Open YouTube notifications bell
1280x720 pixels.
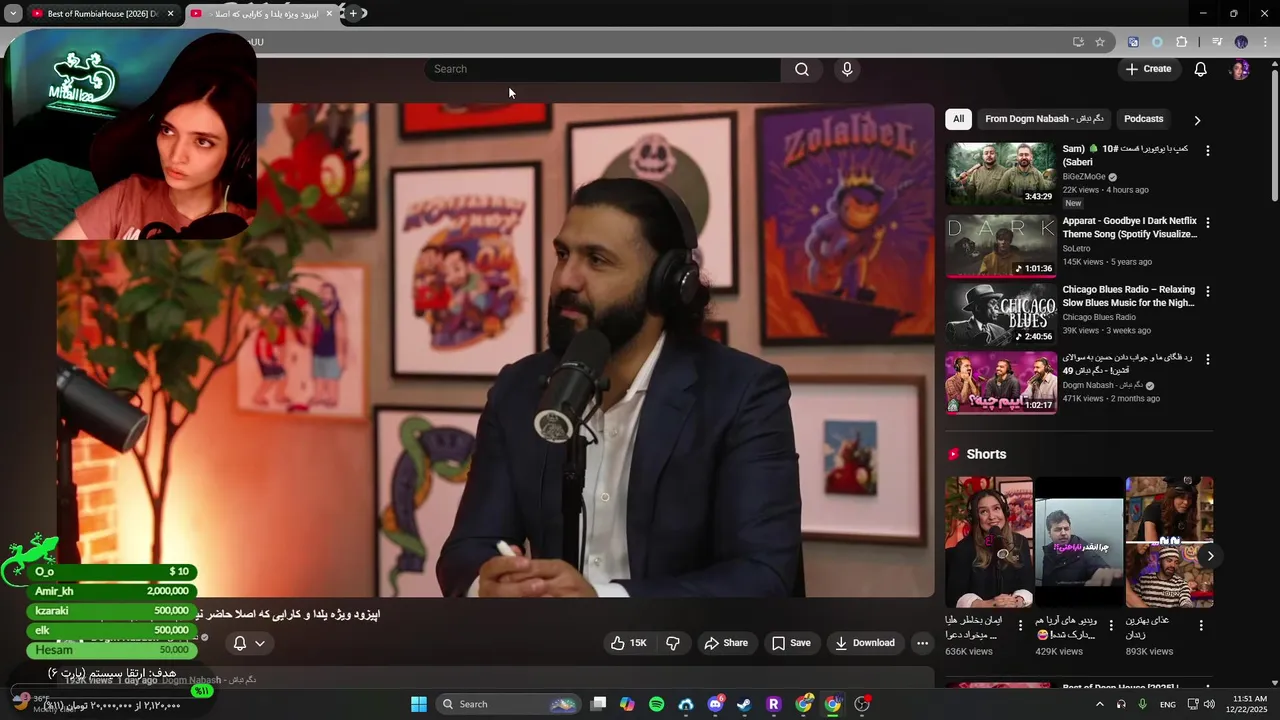coord(1201,69)
